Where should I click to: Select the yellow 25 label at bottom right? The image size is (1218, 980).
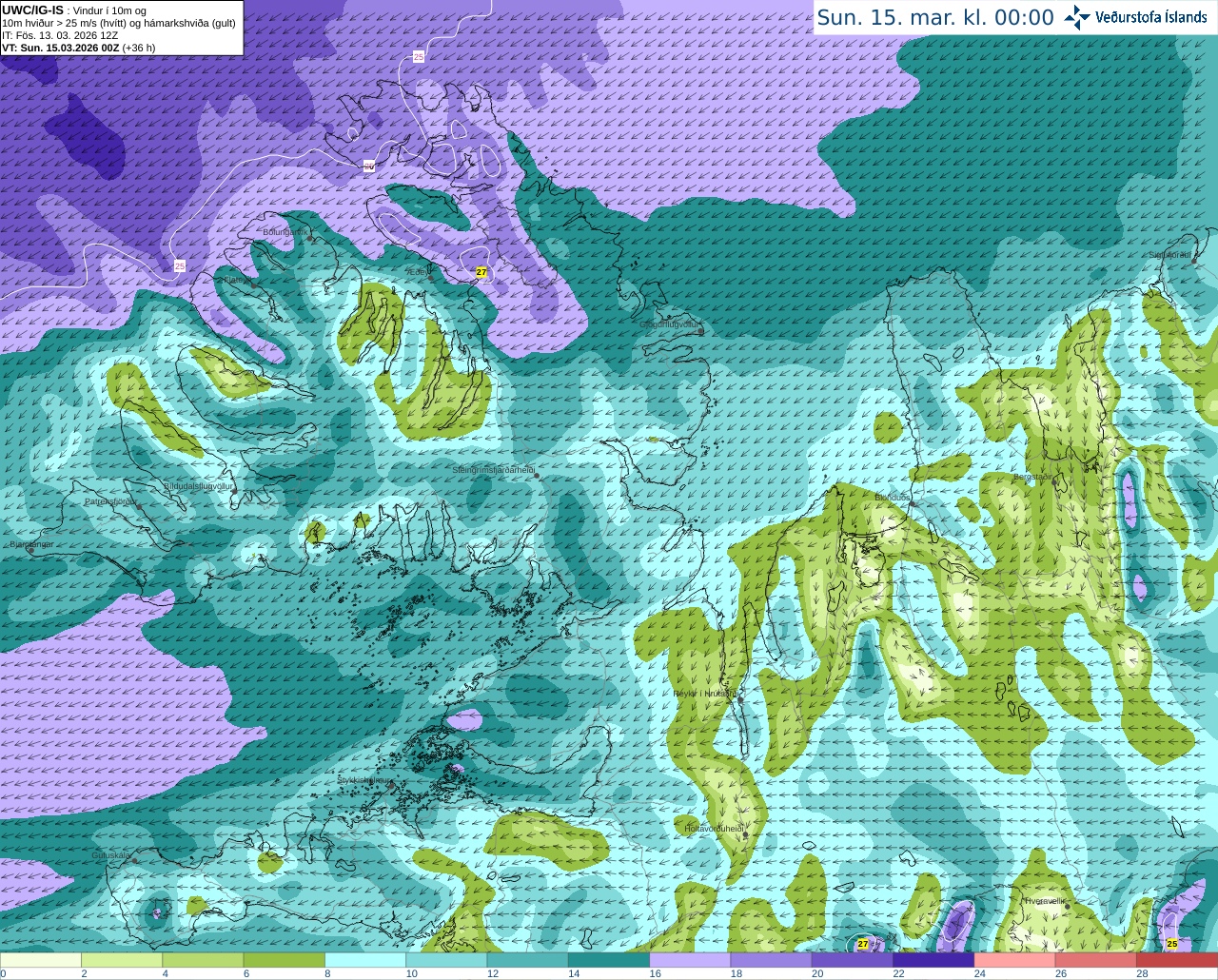click(x=1172, y=944)
